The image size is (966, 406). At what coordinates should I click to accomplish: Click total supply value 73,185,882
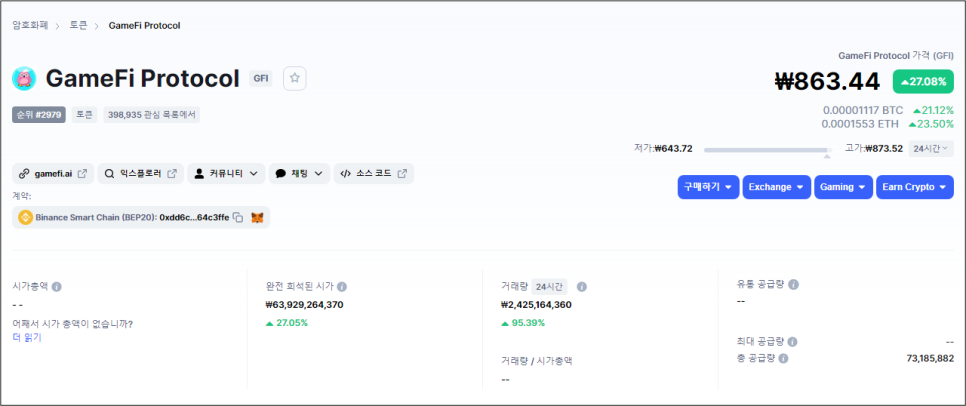(930, 358)
